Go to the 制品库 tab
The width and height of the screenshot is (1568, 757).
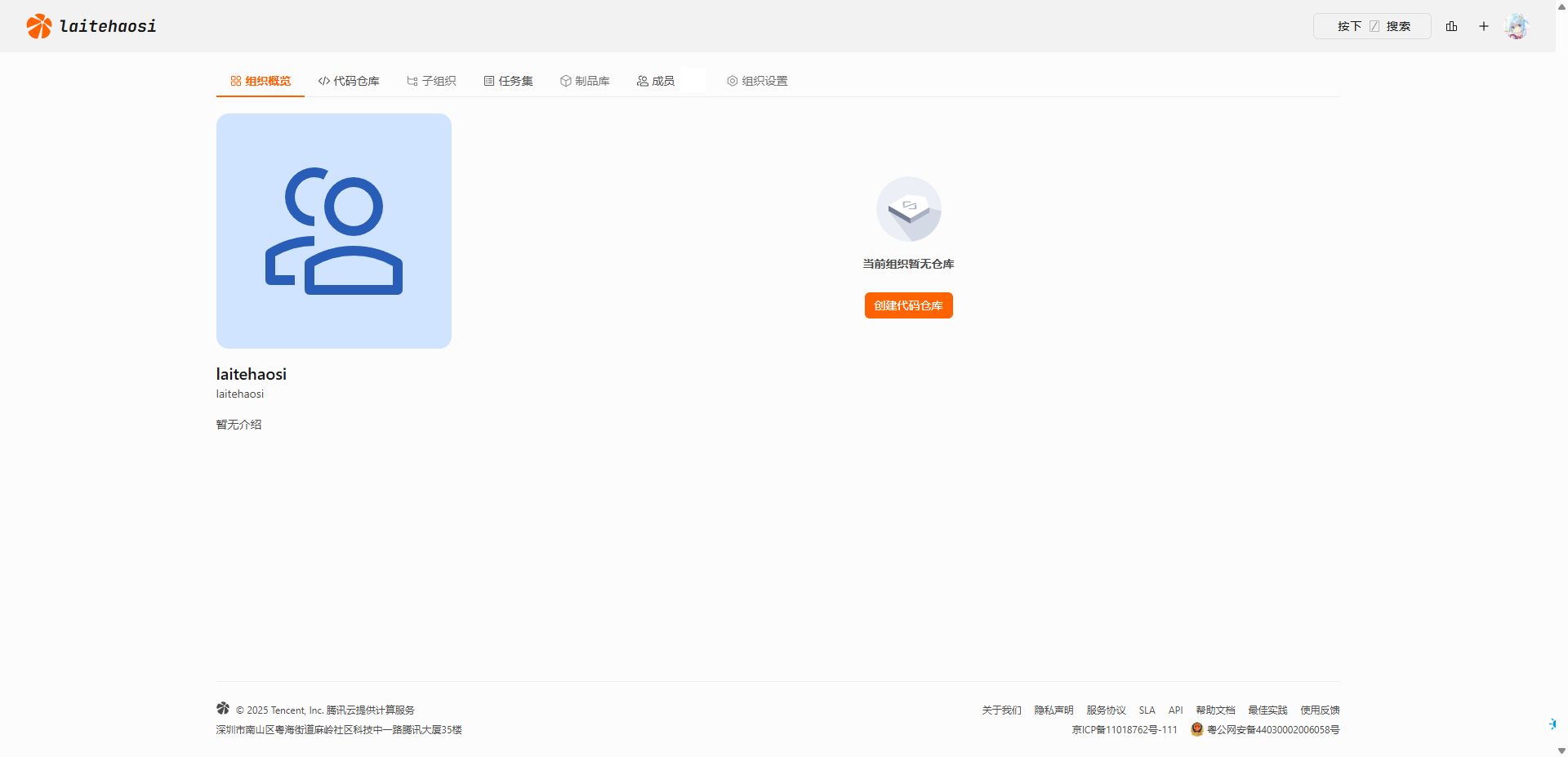(585, 81)
